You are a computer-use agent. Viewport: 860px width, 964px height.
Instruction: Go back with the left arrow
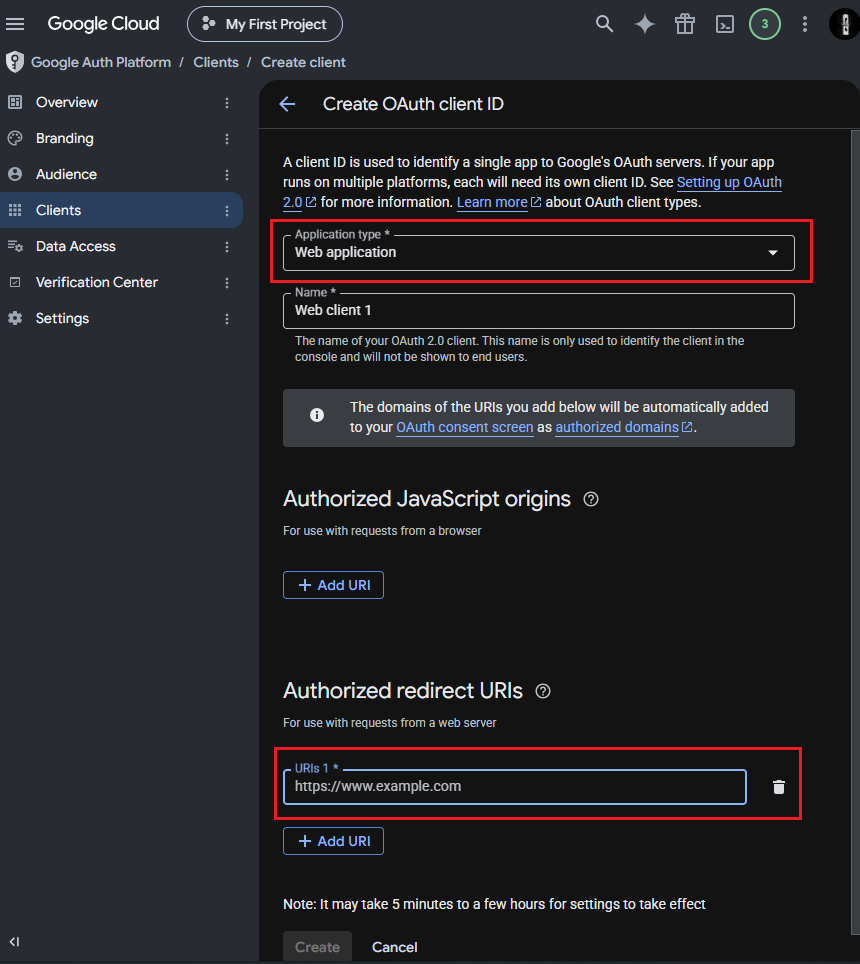[x=288, y=104]
